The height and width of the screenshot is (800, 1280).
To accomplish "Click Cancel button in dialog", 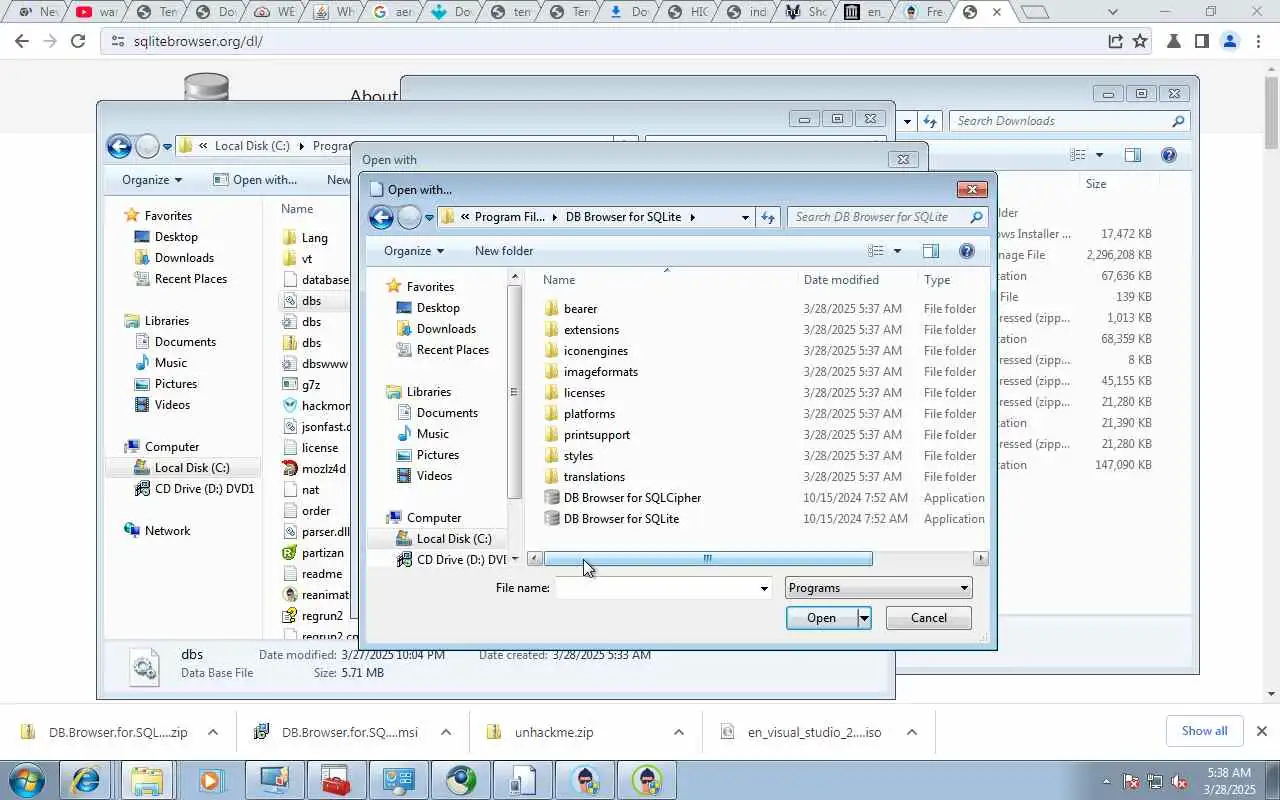I will (928, 618).
